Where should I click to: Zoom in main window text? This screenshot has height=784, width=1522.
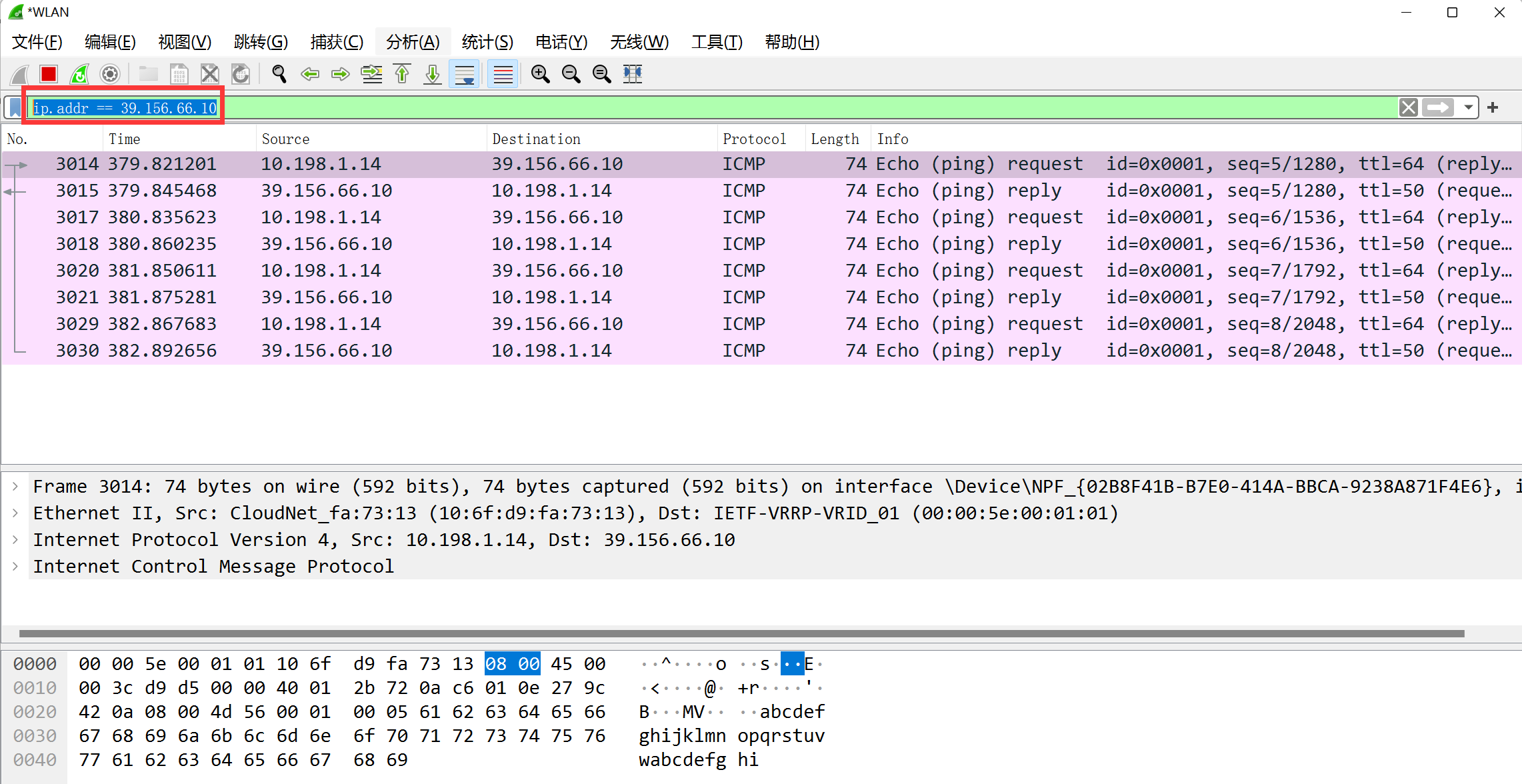coord(541,74)
